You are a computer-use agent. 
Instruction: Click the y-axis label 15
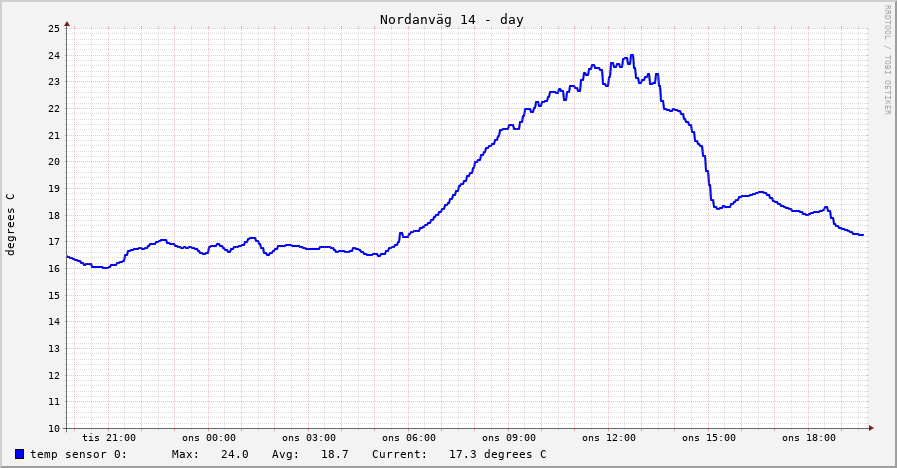tap(54, 295)
